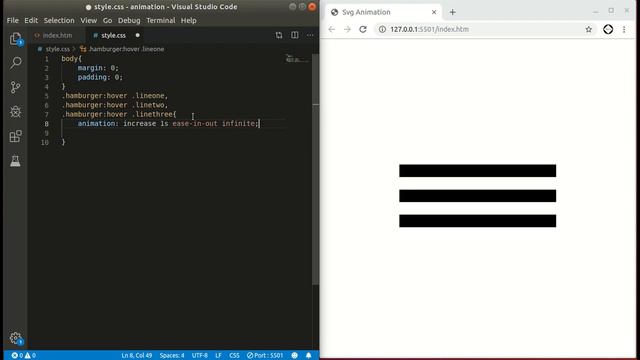This screenshot has height=360, width=640.
Task: Click .hamburger:hover .linethree selector line
Action: click(x=119, y=114)
